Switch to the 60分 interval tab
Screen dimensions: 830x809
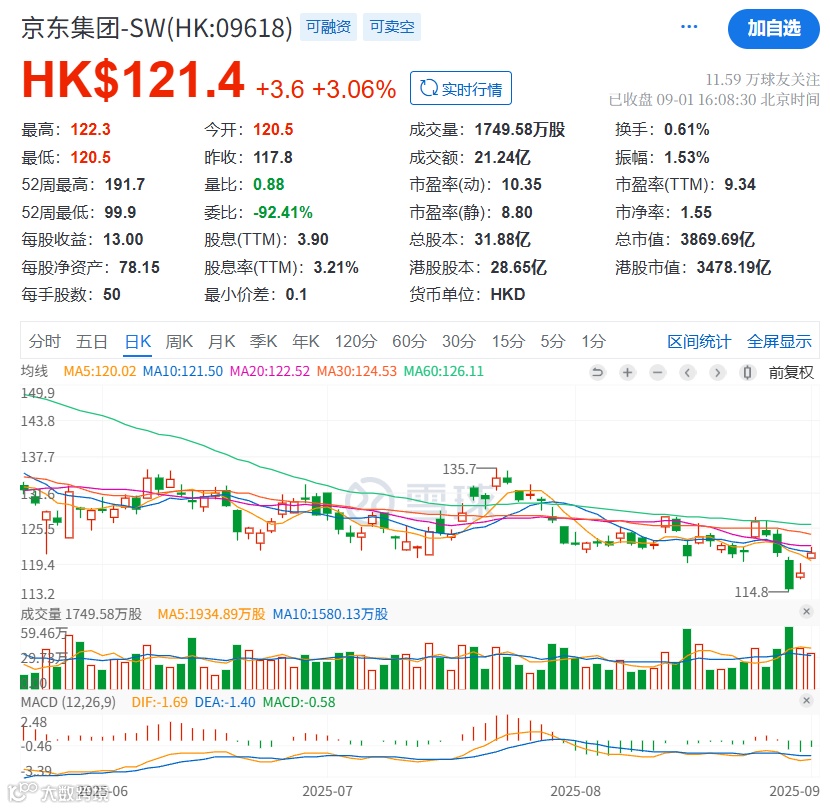click(409, 341)
